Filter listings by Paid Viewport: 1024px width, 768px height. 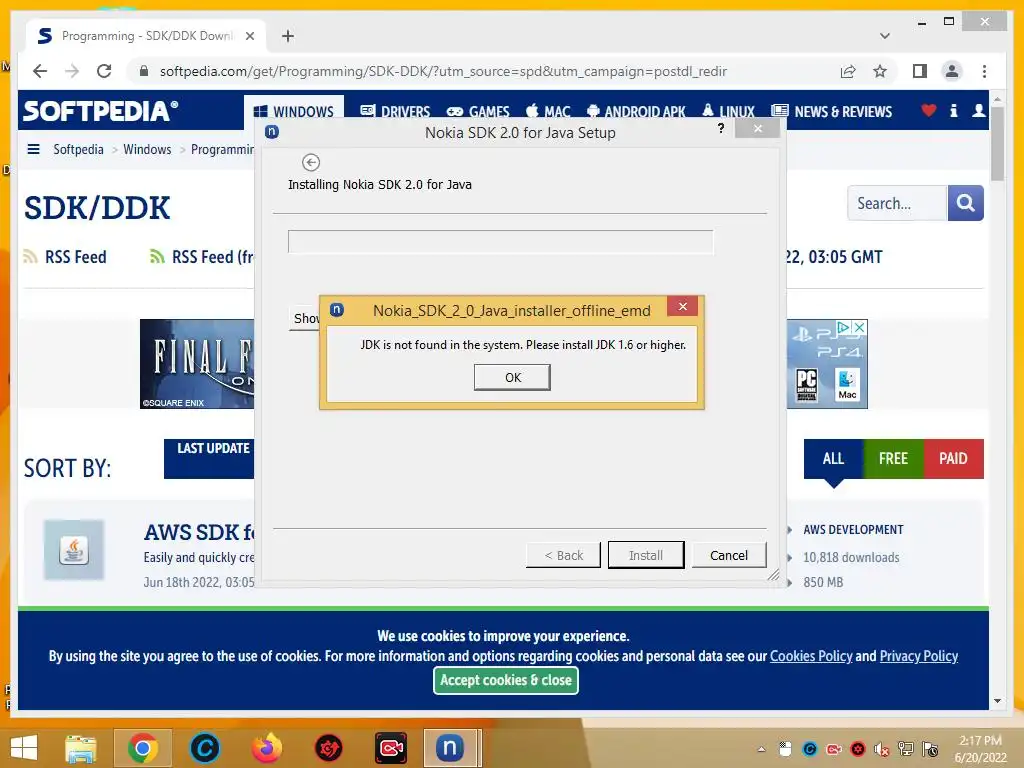tap(953, 458)
